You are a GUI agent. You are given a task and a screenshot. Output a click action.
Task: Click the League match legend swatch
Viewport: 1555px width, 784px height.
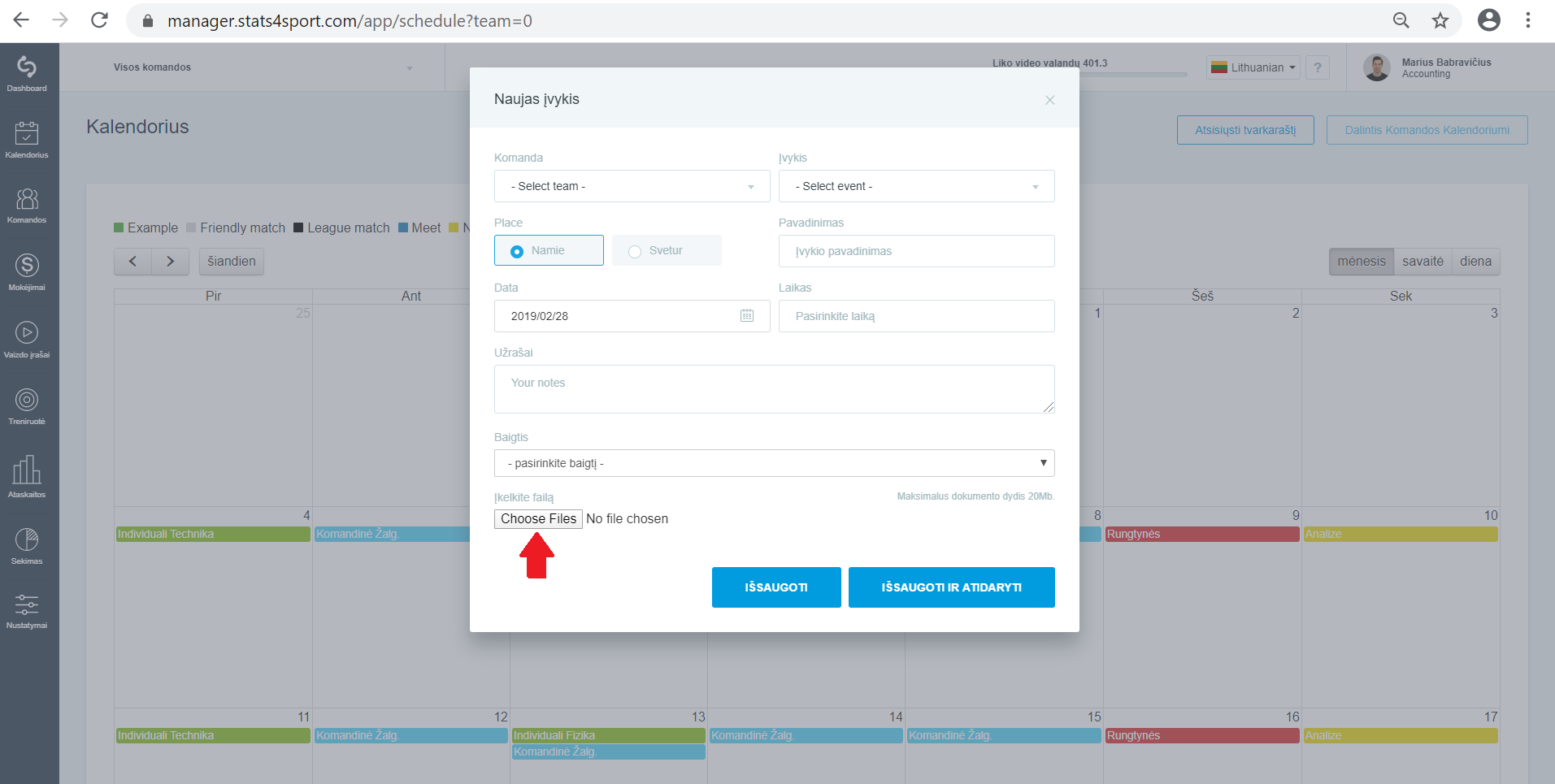tap(298, 228)
